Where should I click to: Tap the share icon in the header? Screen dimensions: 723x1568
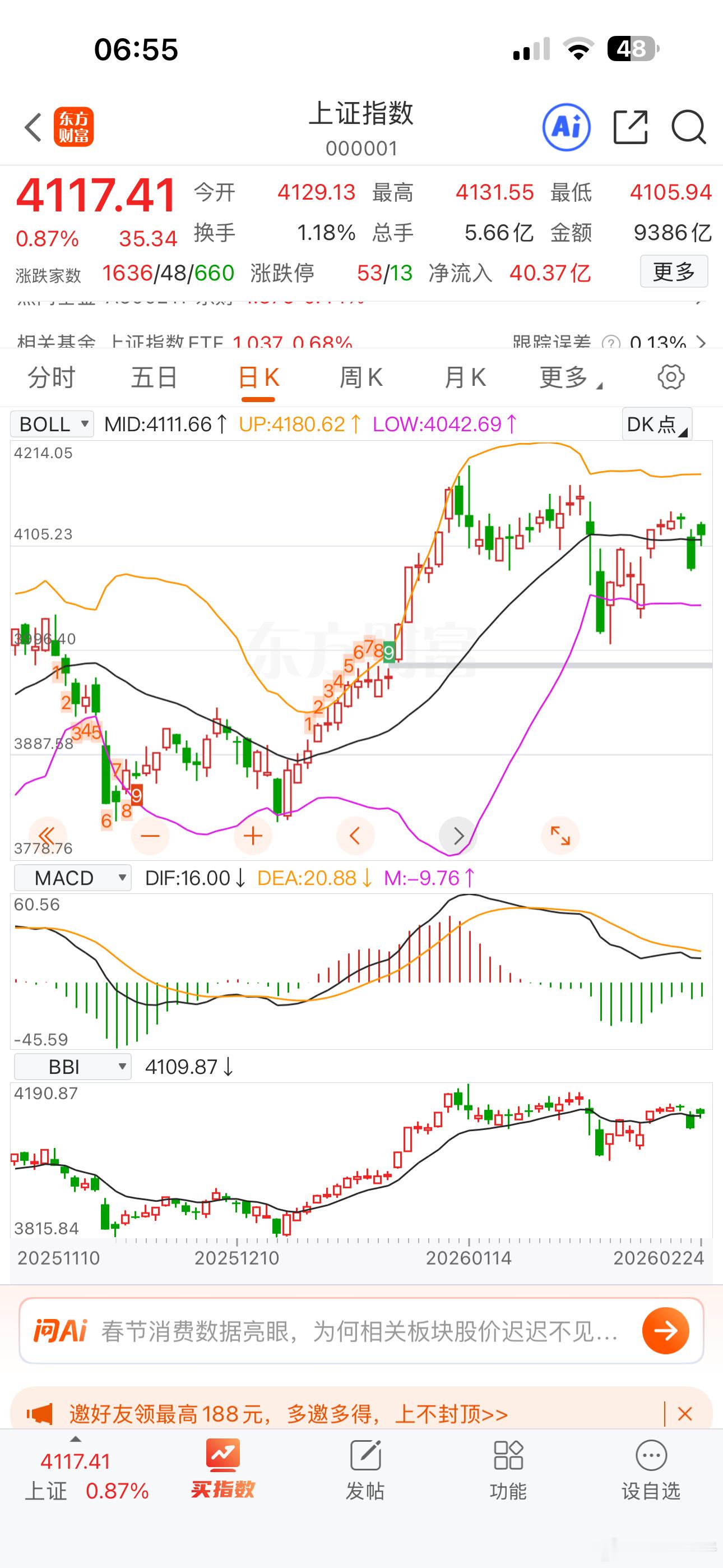631,127
